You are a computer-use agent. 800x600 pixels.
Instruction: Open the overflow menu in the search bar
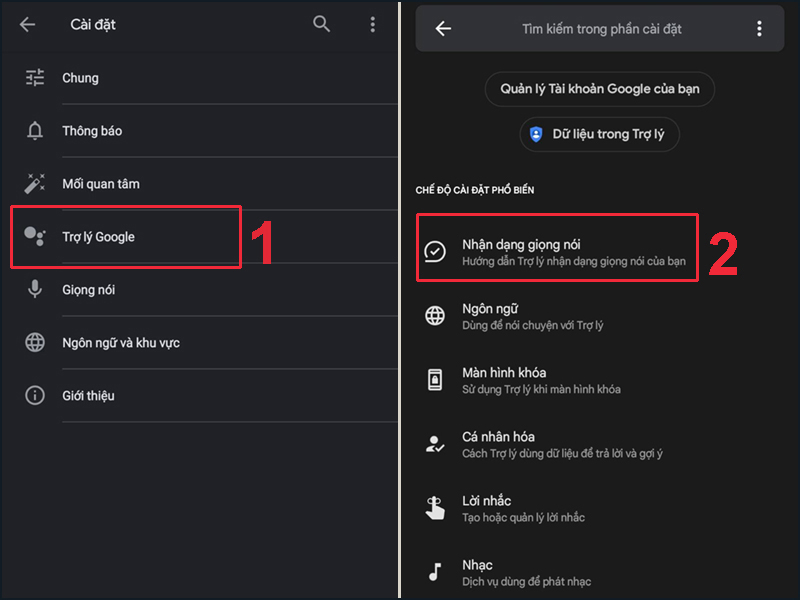pyautogui.click(x=760, y=29)
